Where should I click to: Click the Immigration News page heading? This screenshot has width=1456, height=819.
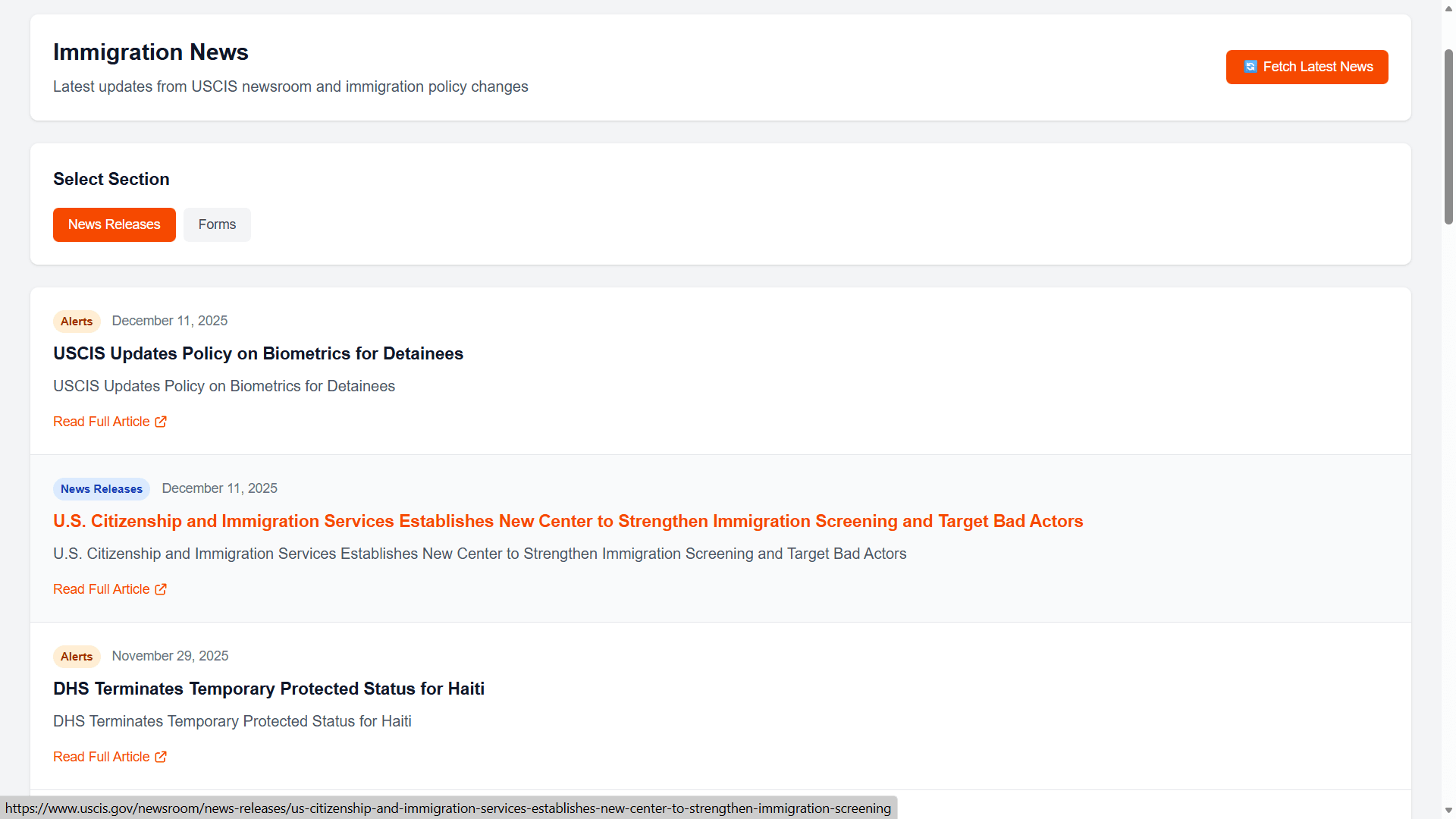151,52
